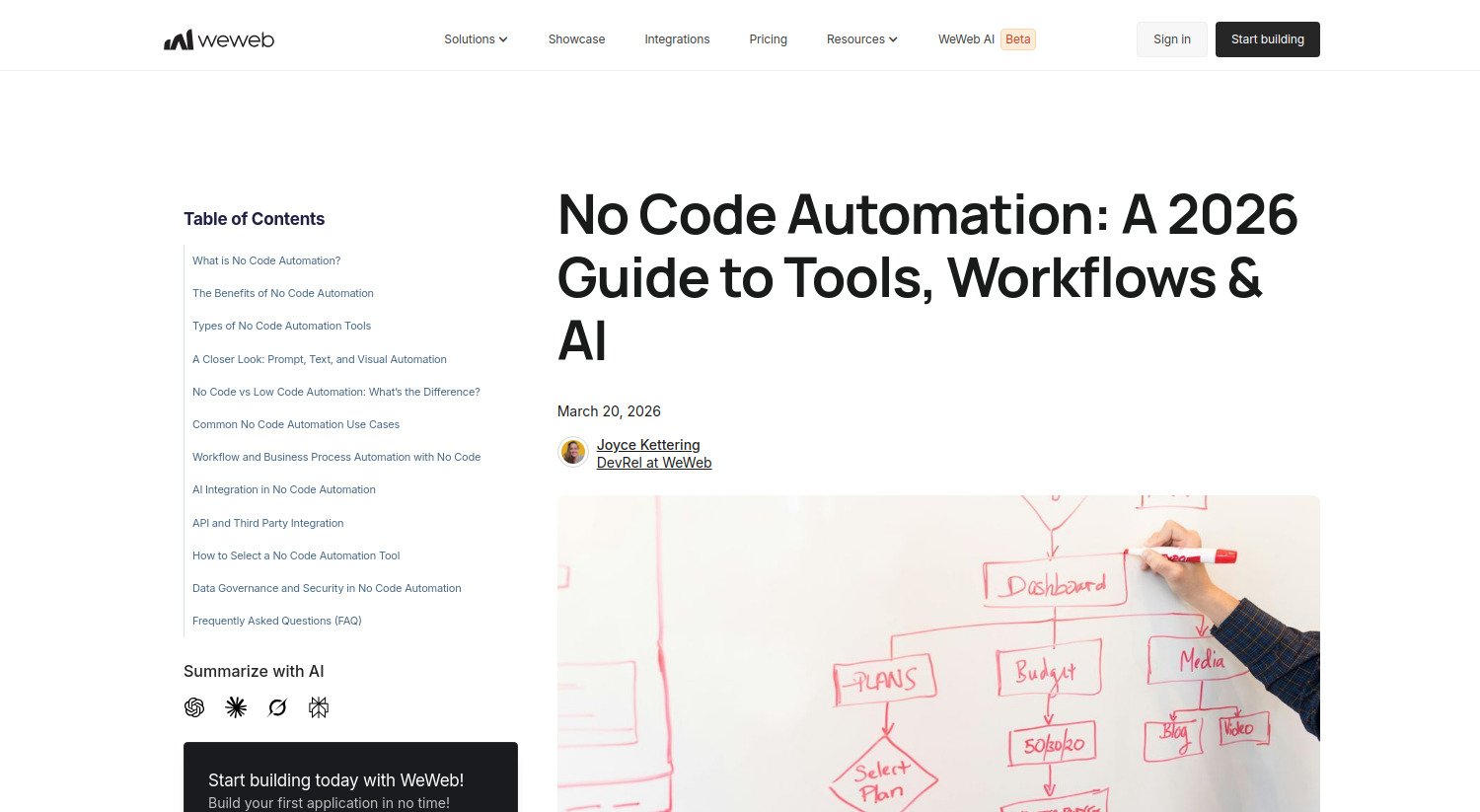The image size is (1480, 812).
Task: Open the Integrations menu item
Action: point(677,39)
